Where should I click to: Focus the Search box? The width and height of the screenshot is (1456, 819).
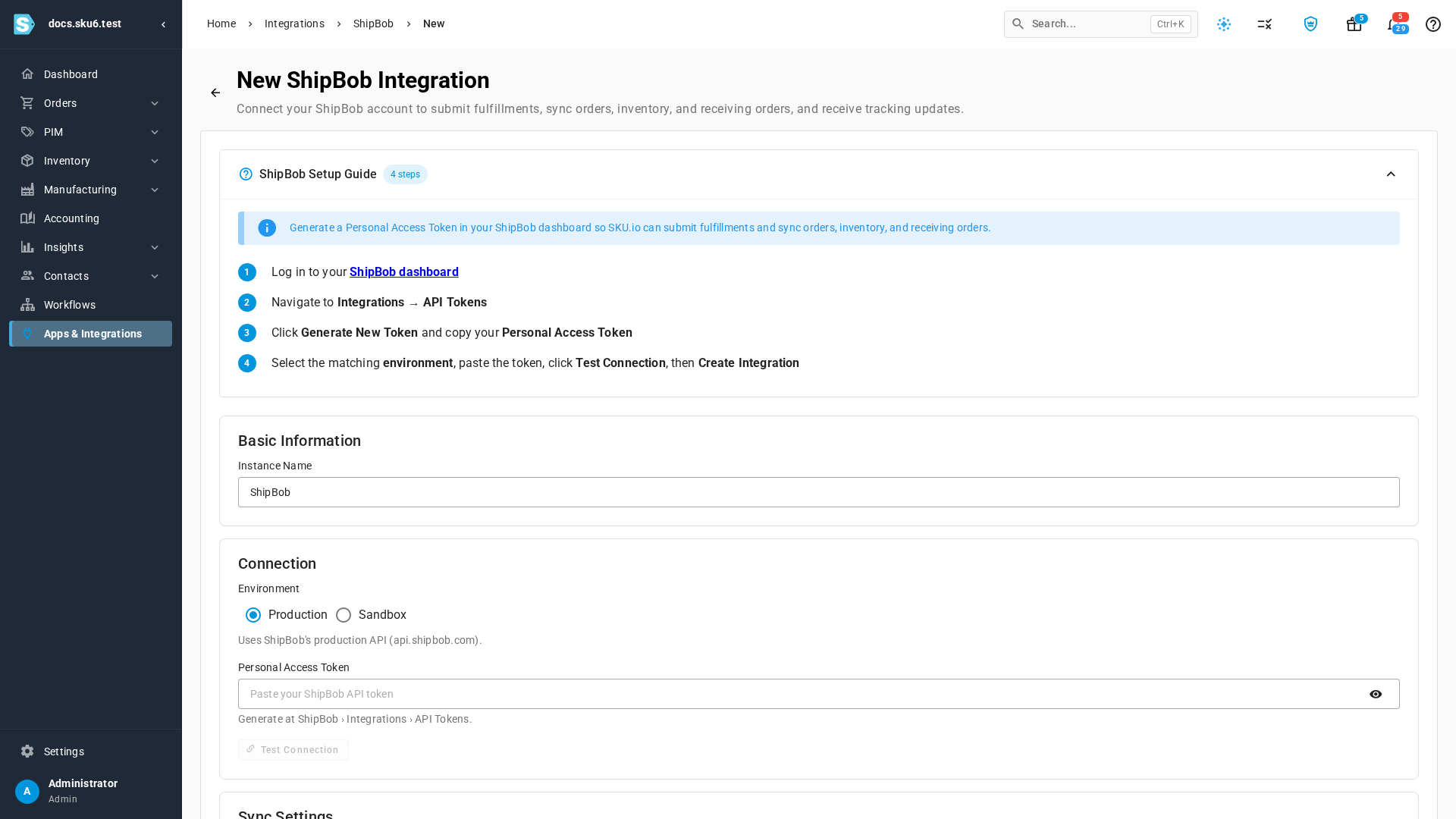[x=1101, y=24]
